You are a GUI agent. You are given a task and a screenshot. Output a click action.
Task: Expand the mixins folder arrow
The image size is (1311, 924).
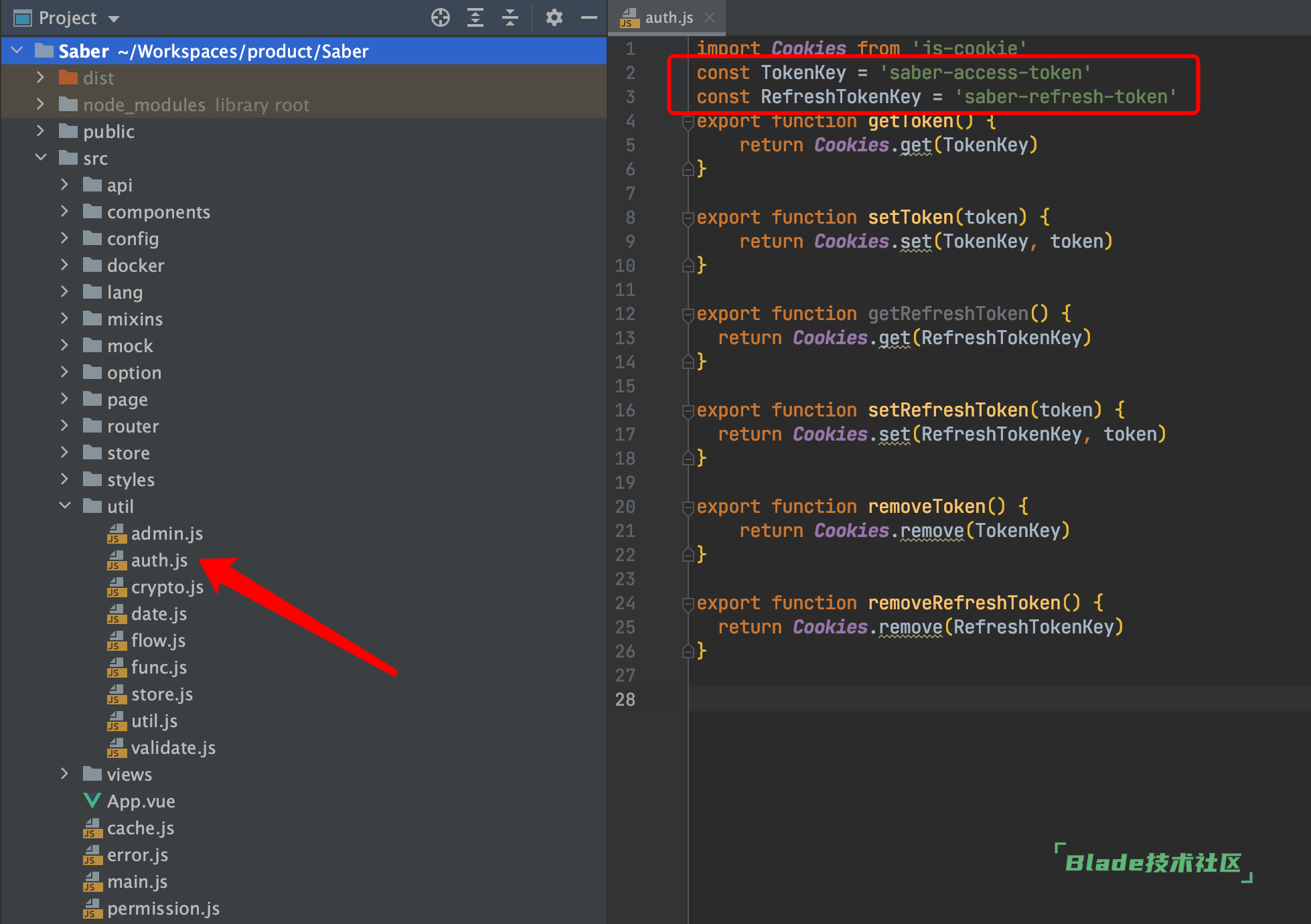pos(64,319)
